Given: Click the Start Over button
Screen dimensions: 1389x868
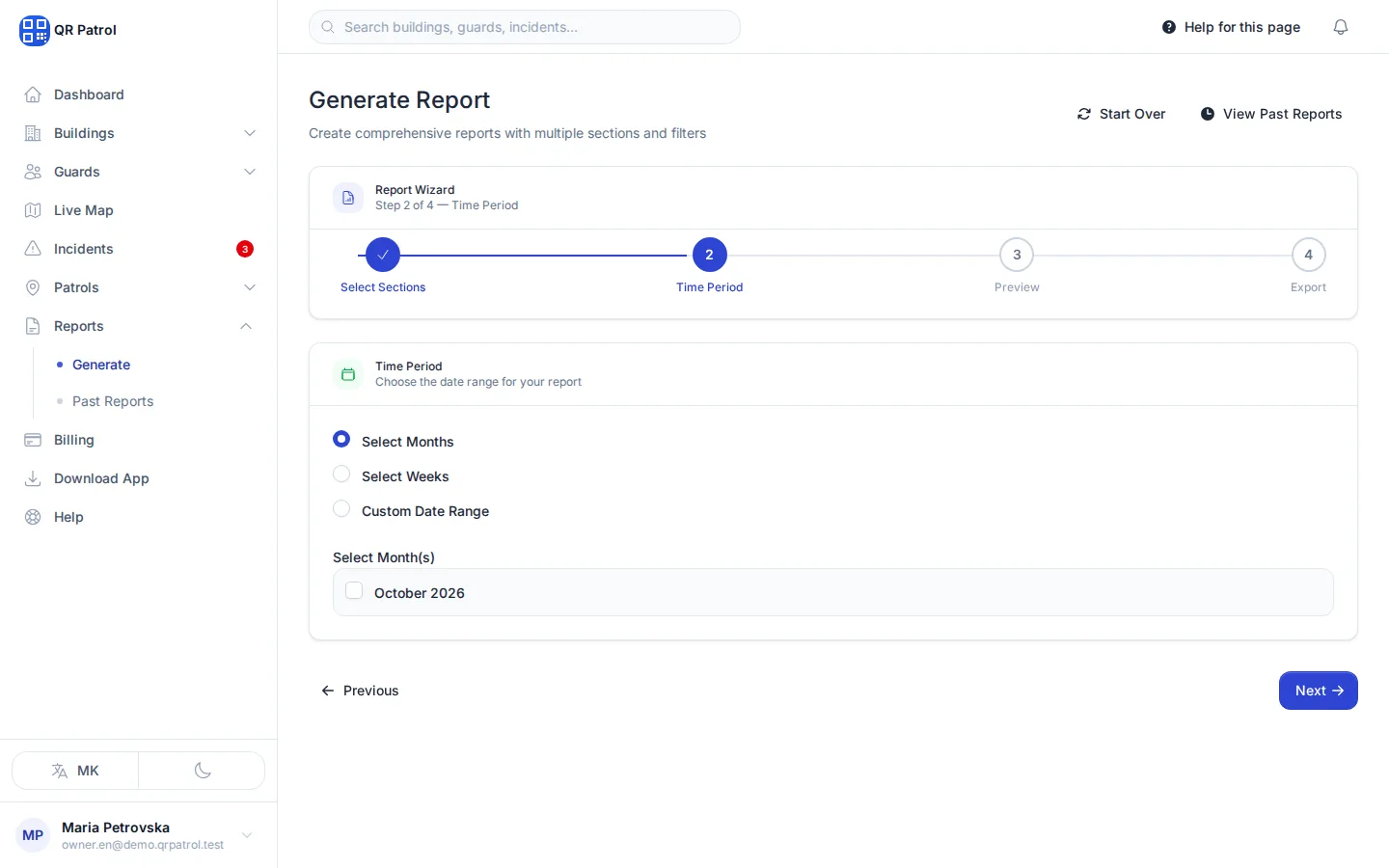Looking at the screenshot, I should [x=1121, y=114].
